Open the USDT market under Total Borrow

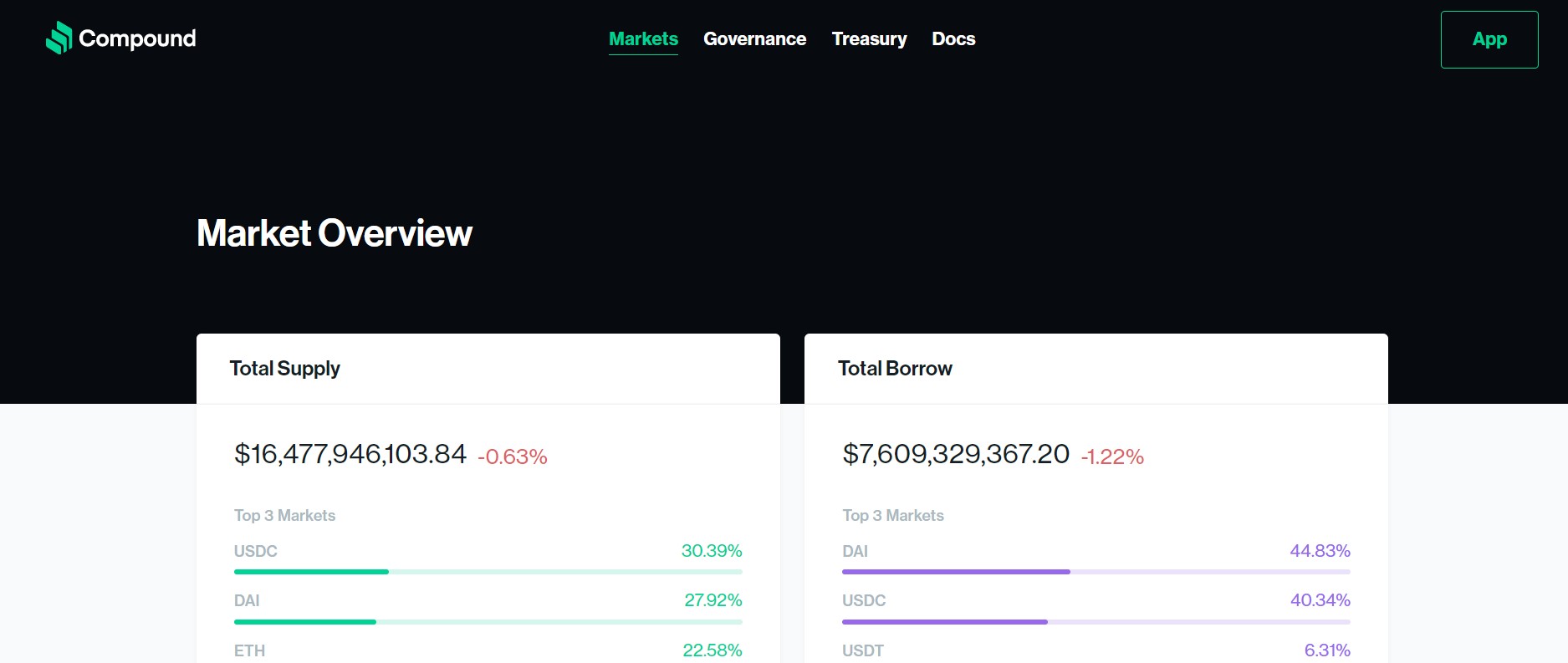[x=861, y=650]
